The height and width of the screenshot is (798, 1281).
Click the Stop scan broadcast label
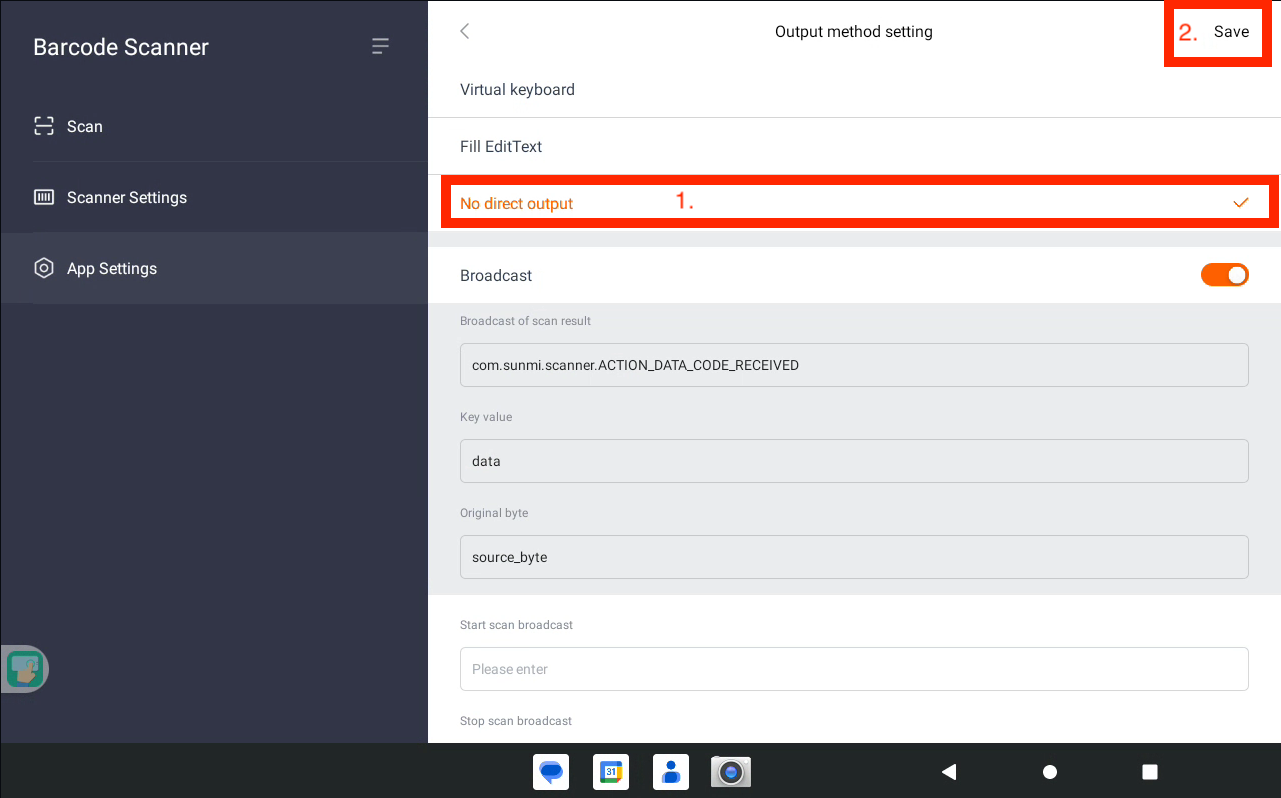516,721
